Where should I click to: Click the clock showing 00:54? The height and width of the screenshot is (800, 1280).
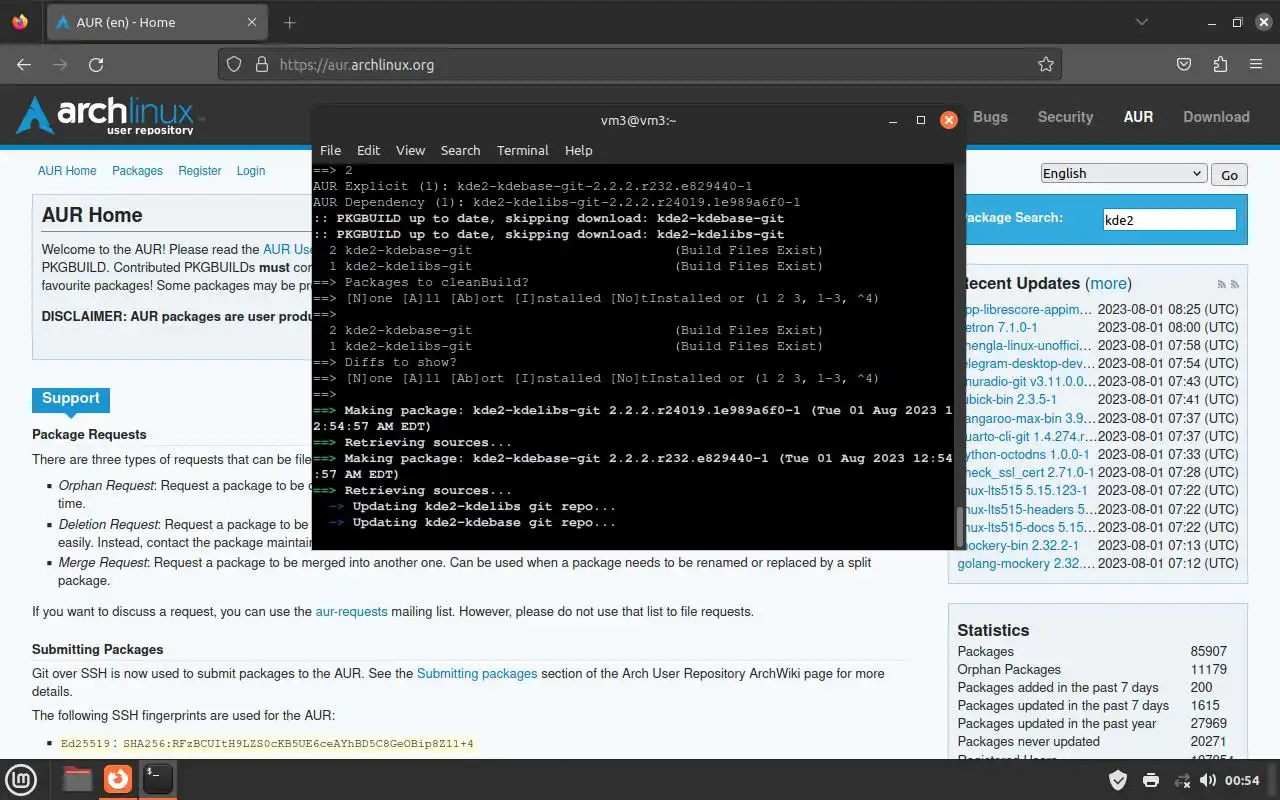[1242, 780]
